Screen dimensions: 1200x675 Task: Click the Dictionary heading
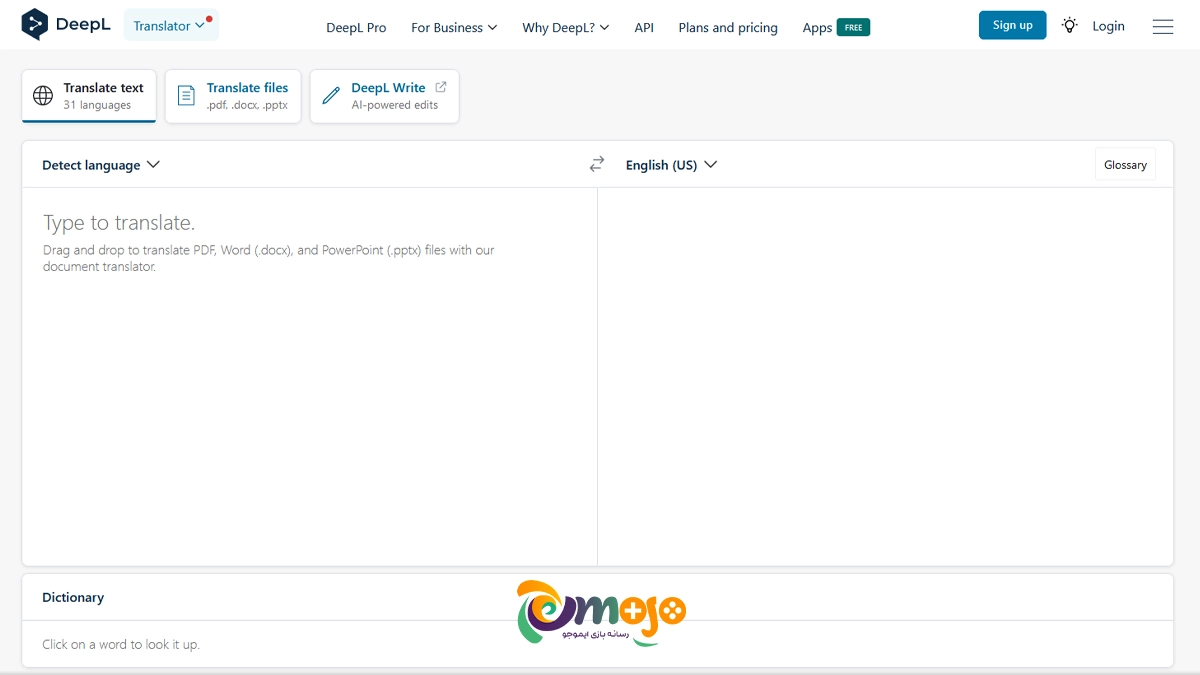coord(73,597)
